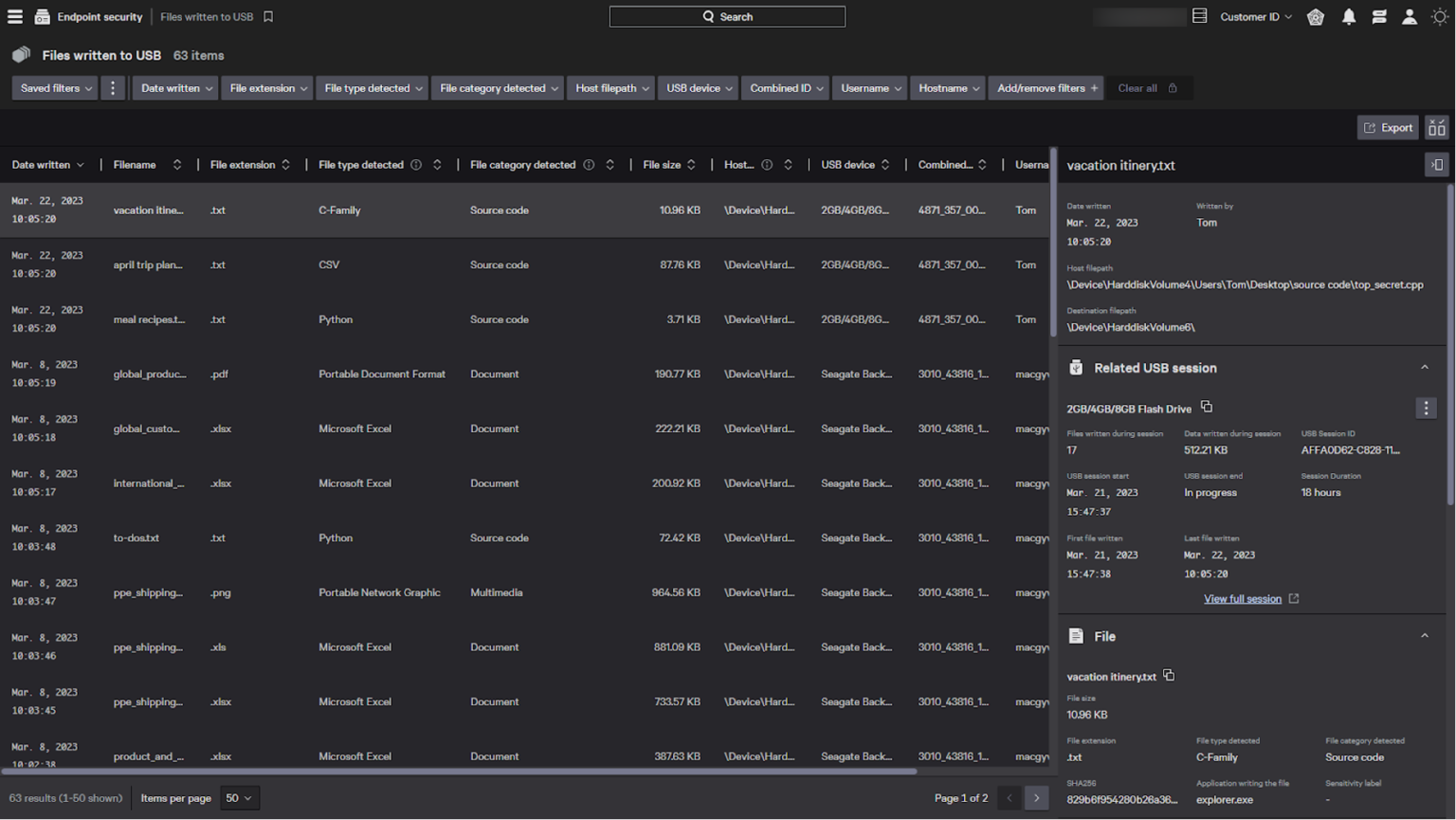Open USB session three-dot actions menu
The width and height of the screenshot is (1456, 820).
coord(1426,409)
